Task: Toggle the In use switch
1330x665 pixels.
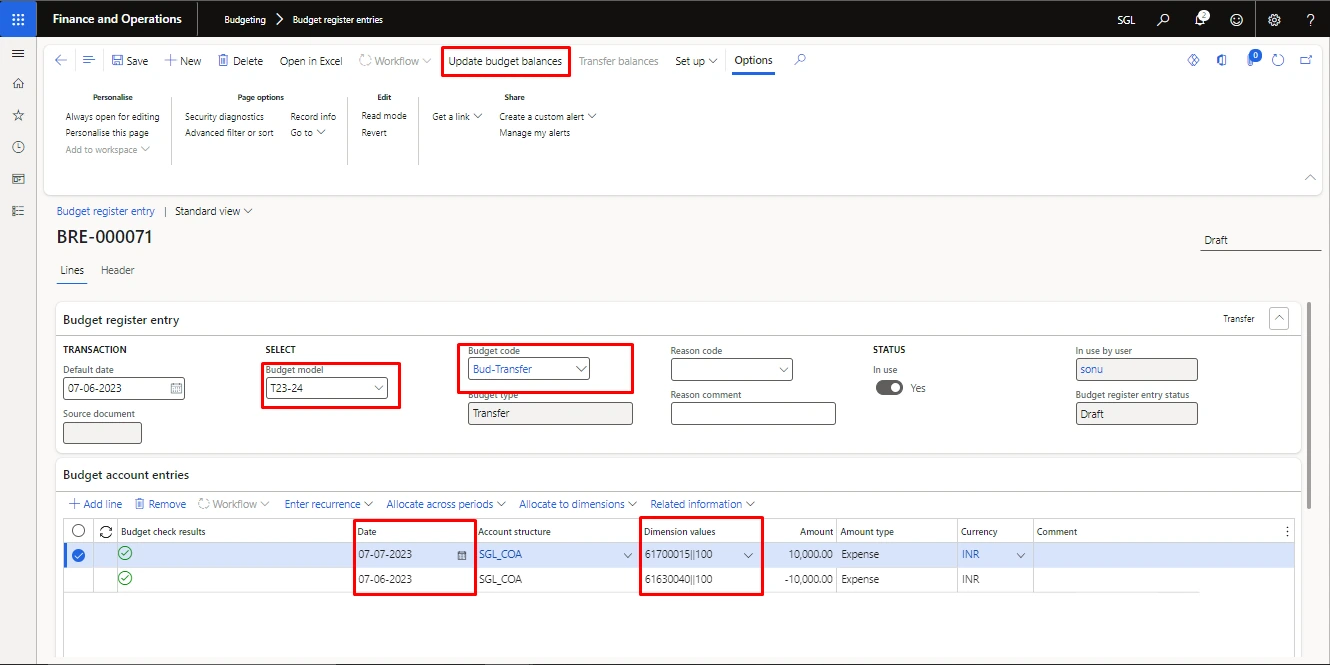Action: pyautogui.click(x=889, y=388)
